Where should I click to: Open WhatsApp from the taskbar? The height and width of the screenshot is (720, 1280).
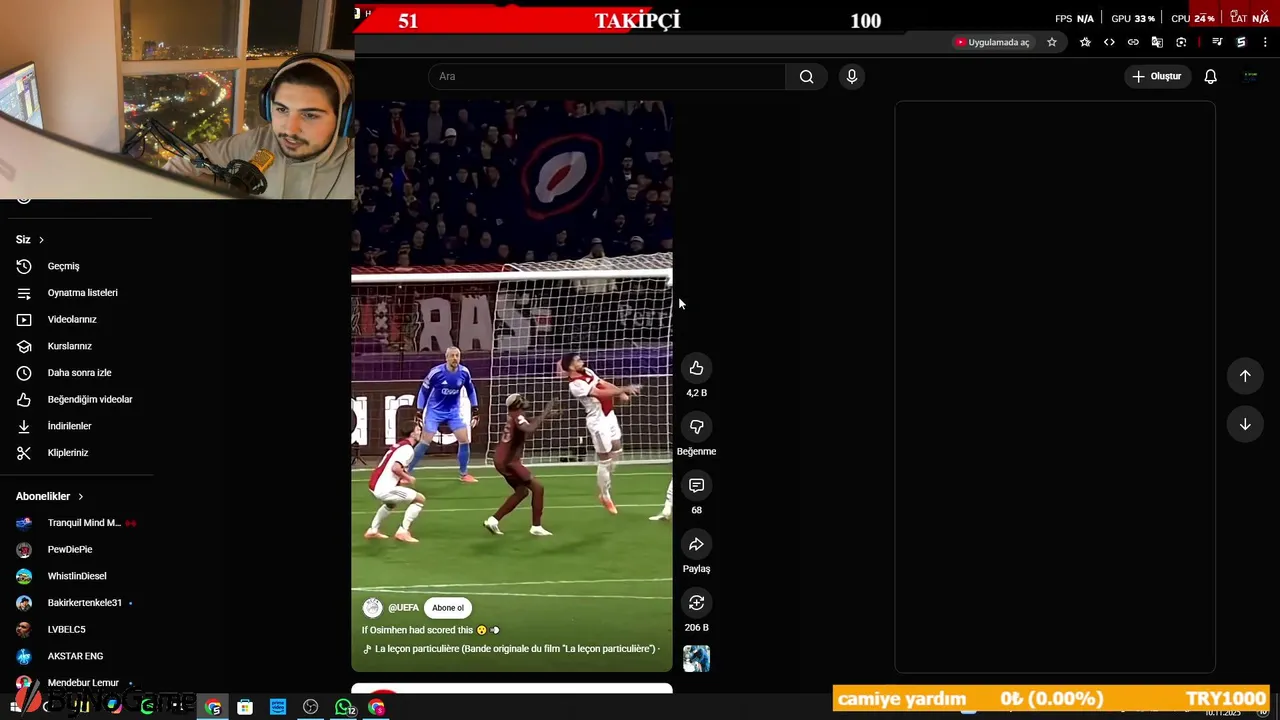pyautogui.click(x=345, y=708)
